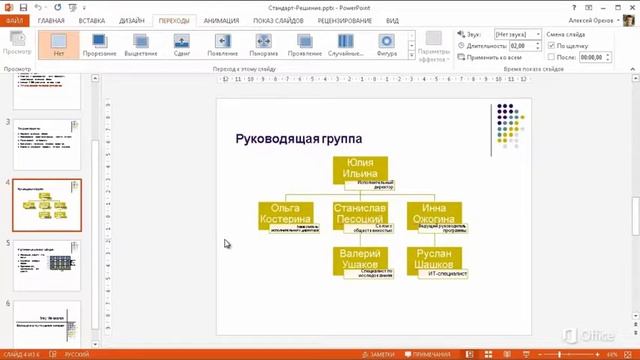The width and height of the screenshot is (640, 360).
Task: Open ribbon display options icon
Action: coord(589,7)
